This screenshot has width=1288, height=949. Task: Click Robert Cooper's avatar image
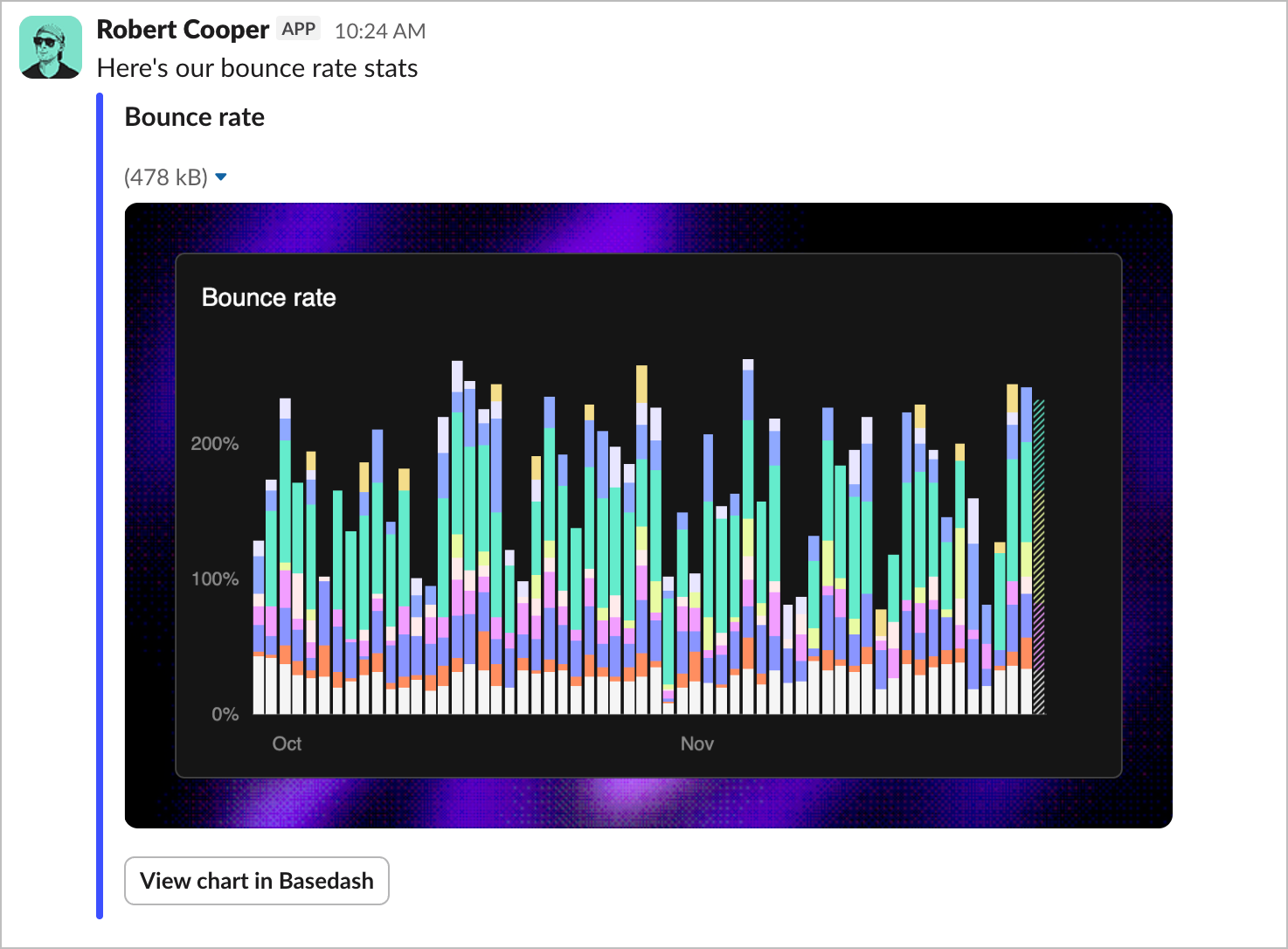coord(51,47)
